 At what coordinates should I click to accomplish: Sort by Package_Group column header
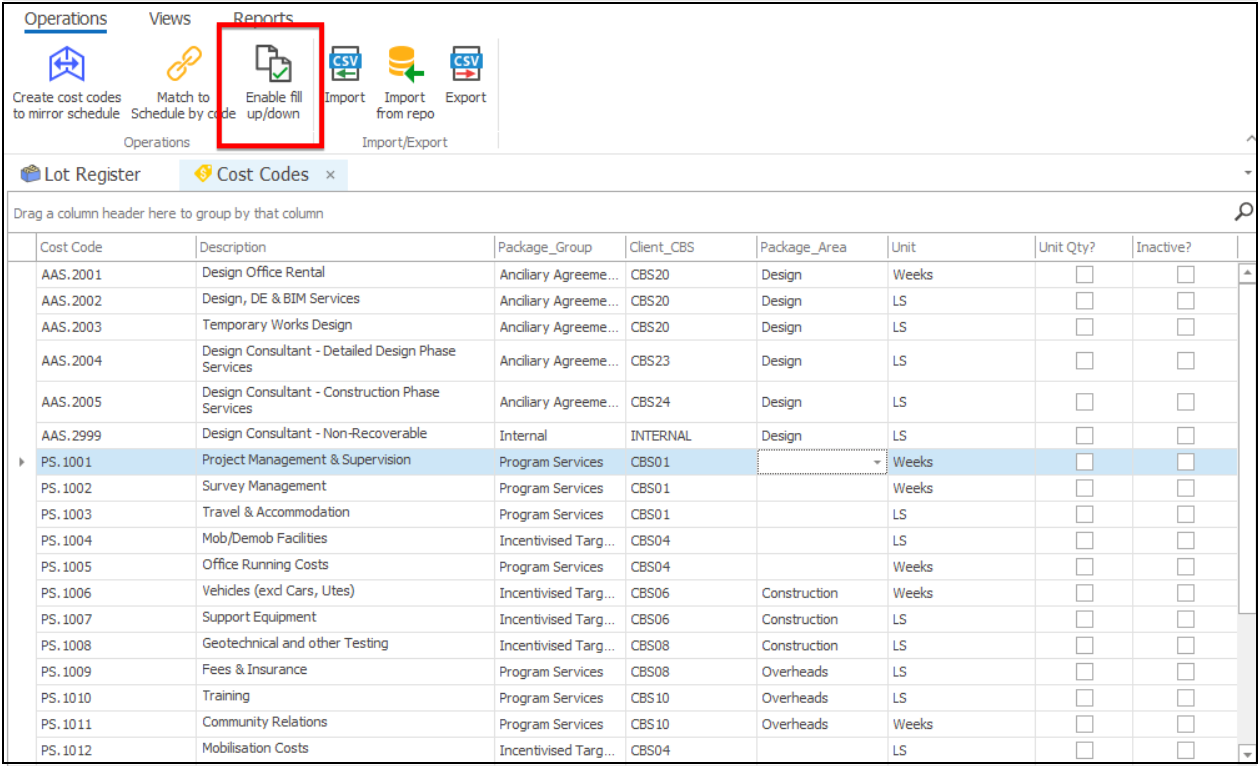(559, 247)
